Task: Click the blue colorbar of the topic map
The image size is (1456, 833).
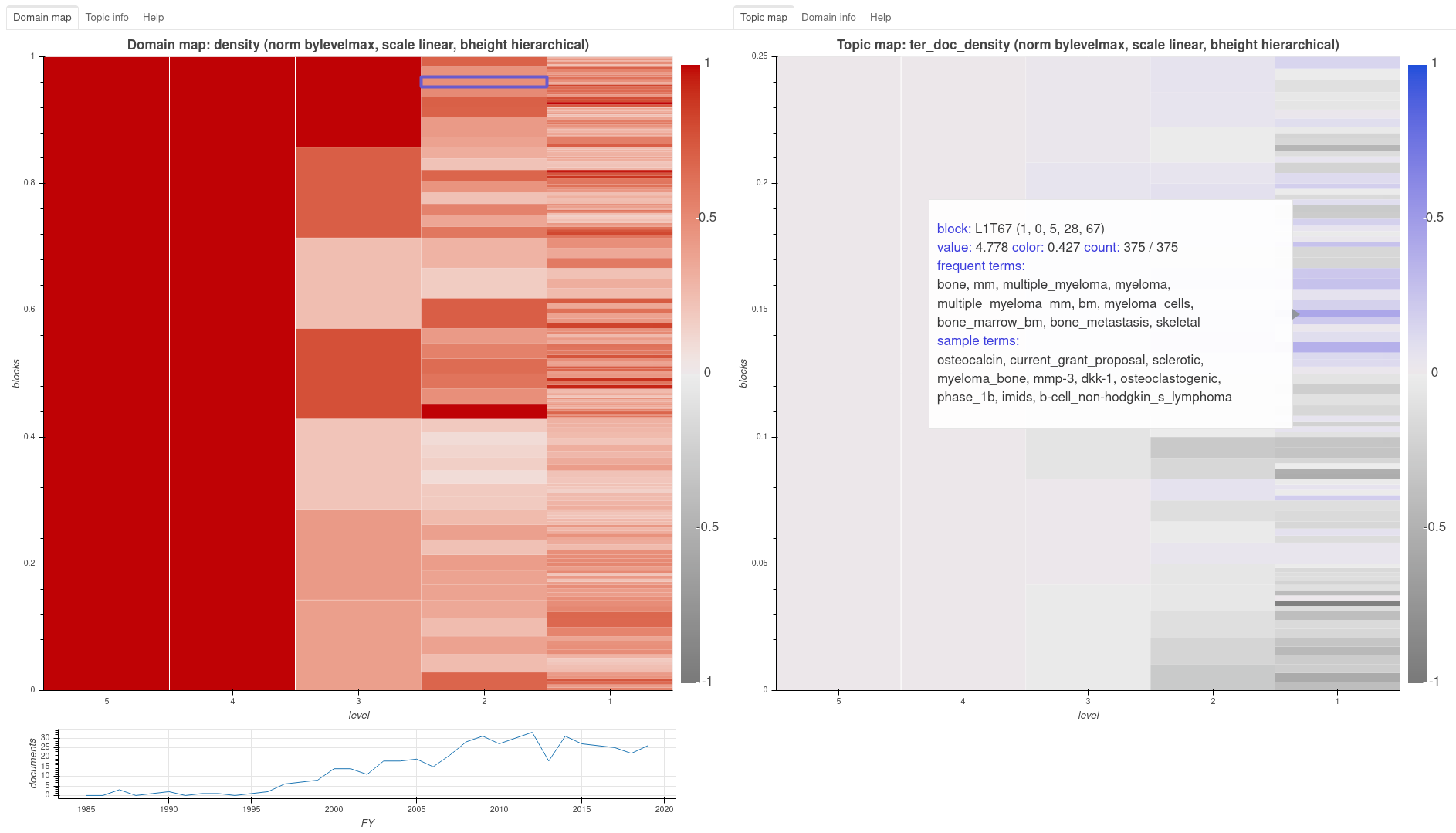Action: point(1419,154)
